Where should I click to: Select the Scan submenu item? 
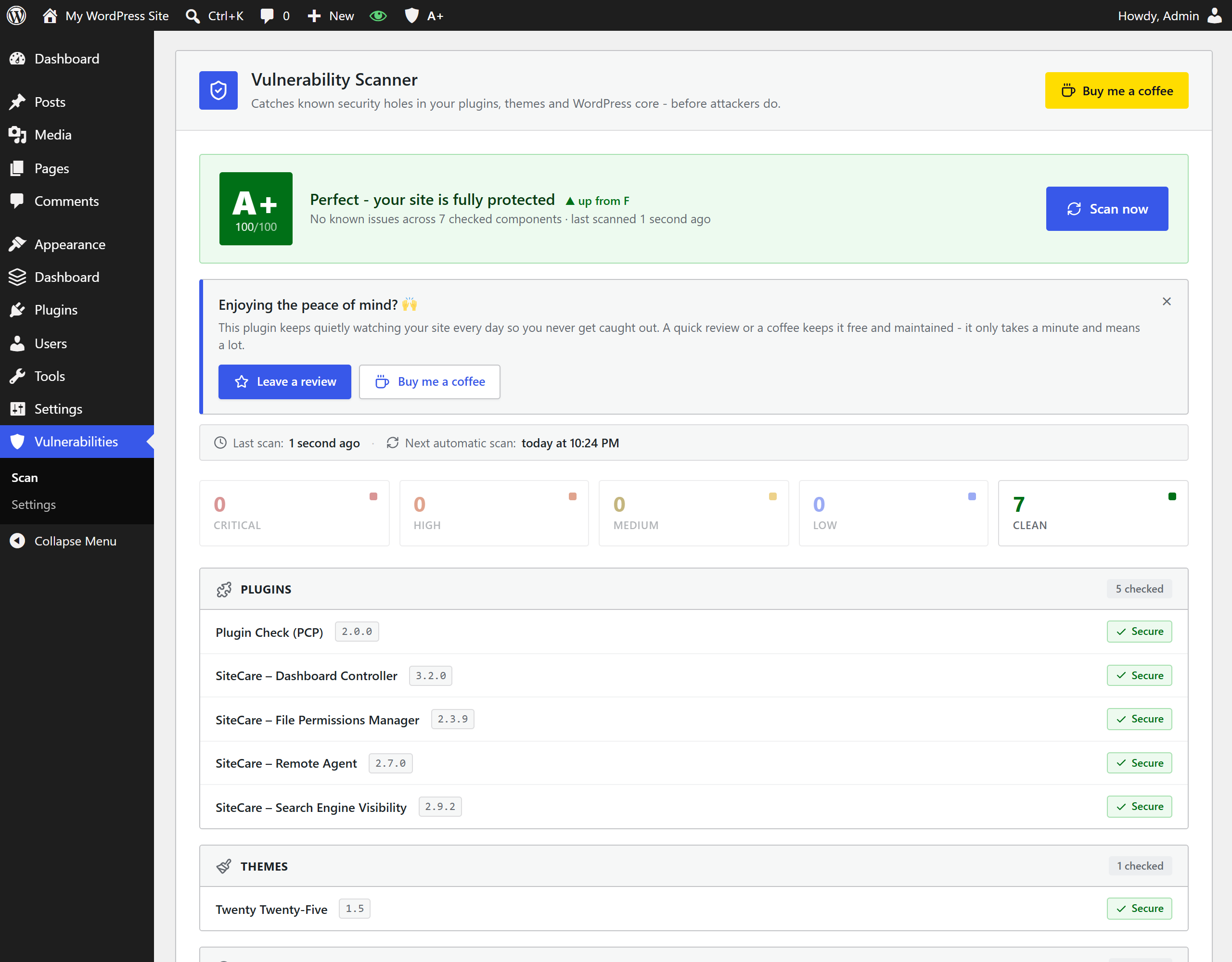point(25,478)
